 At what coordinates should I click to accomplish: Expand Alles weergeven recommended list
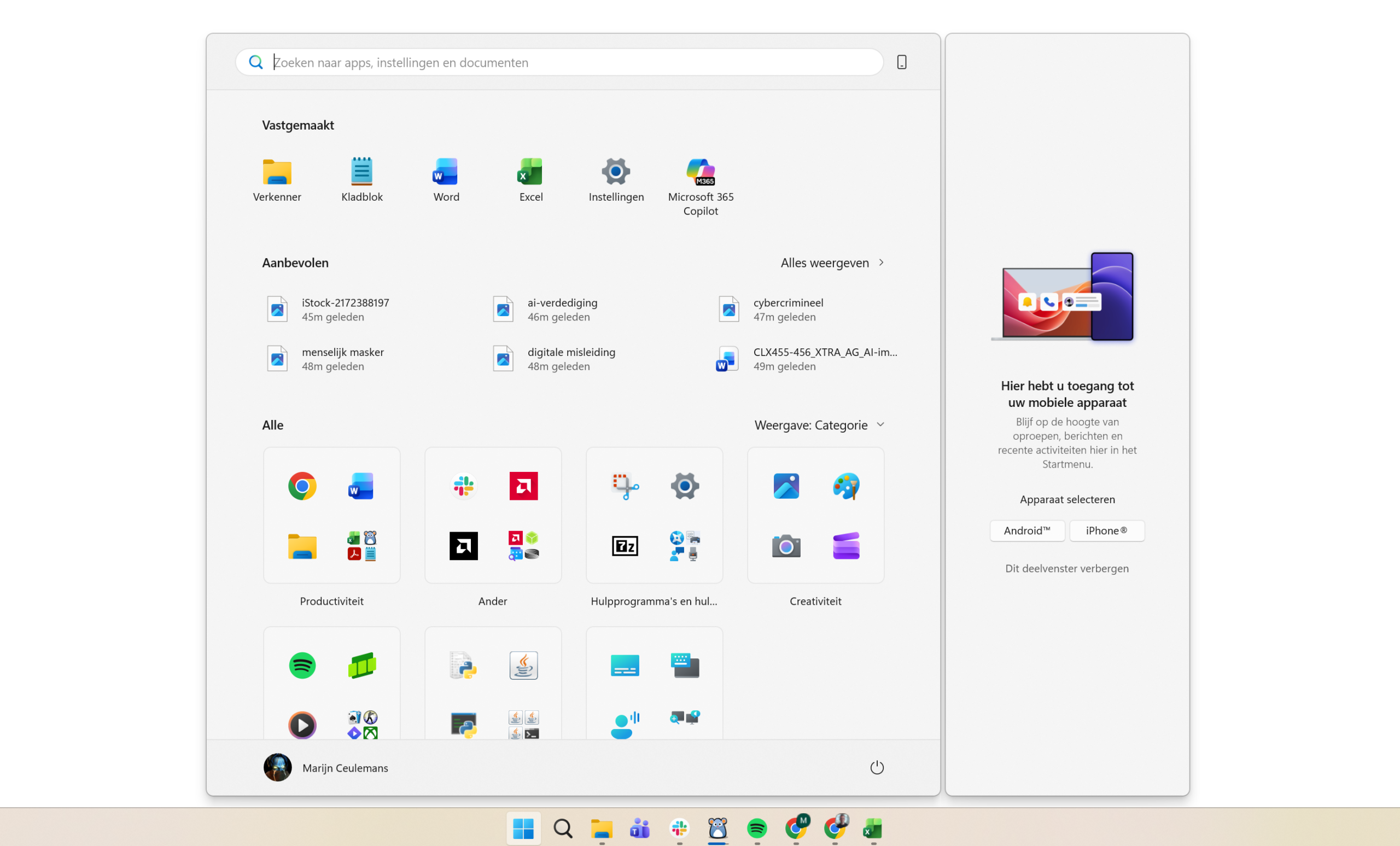[832, 262]
